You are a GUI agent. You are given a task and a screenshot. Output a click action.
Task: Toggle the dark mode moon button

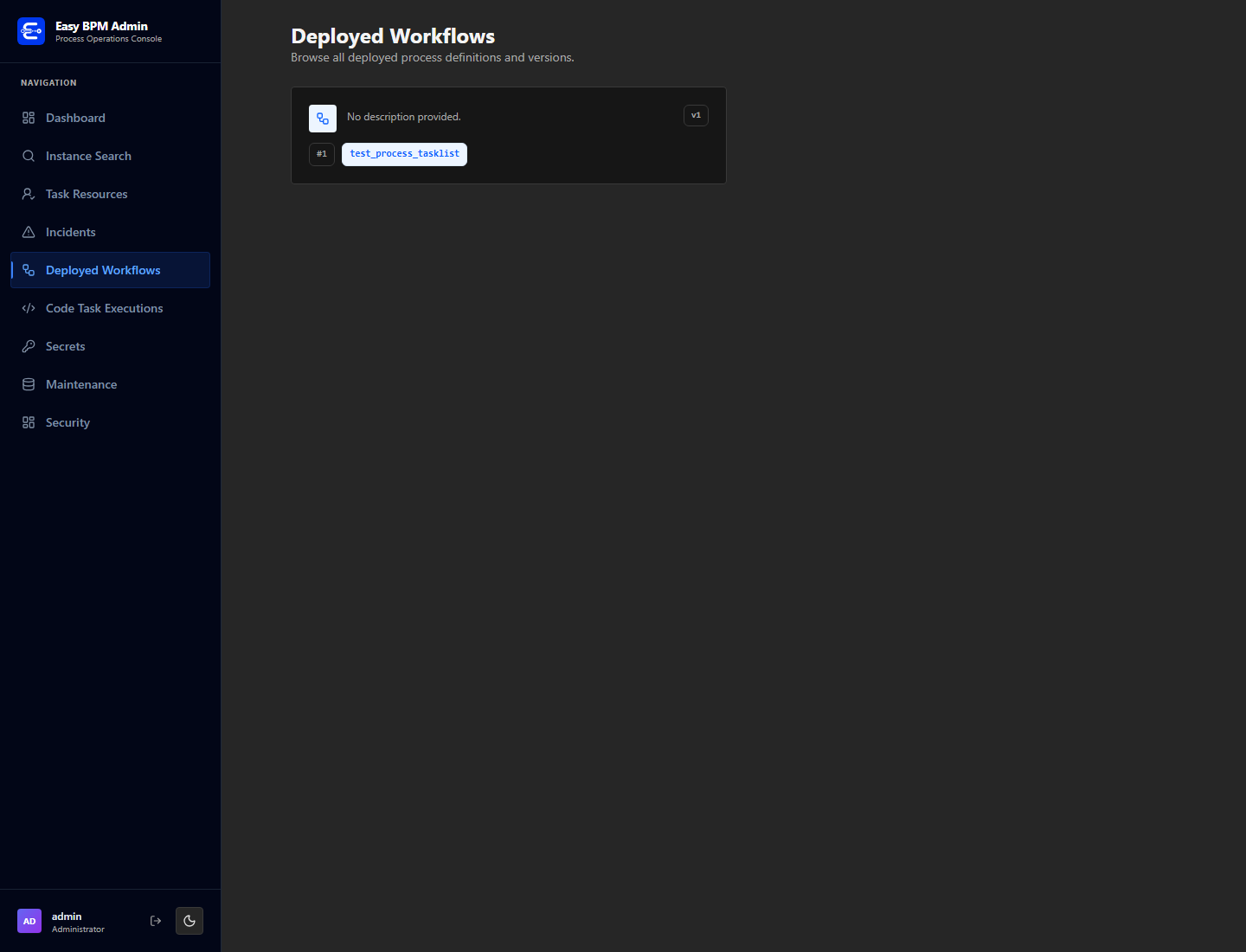[x=189, y=921]
